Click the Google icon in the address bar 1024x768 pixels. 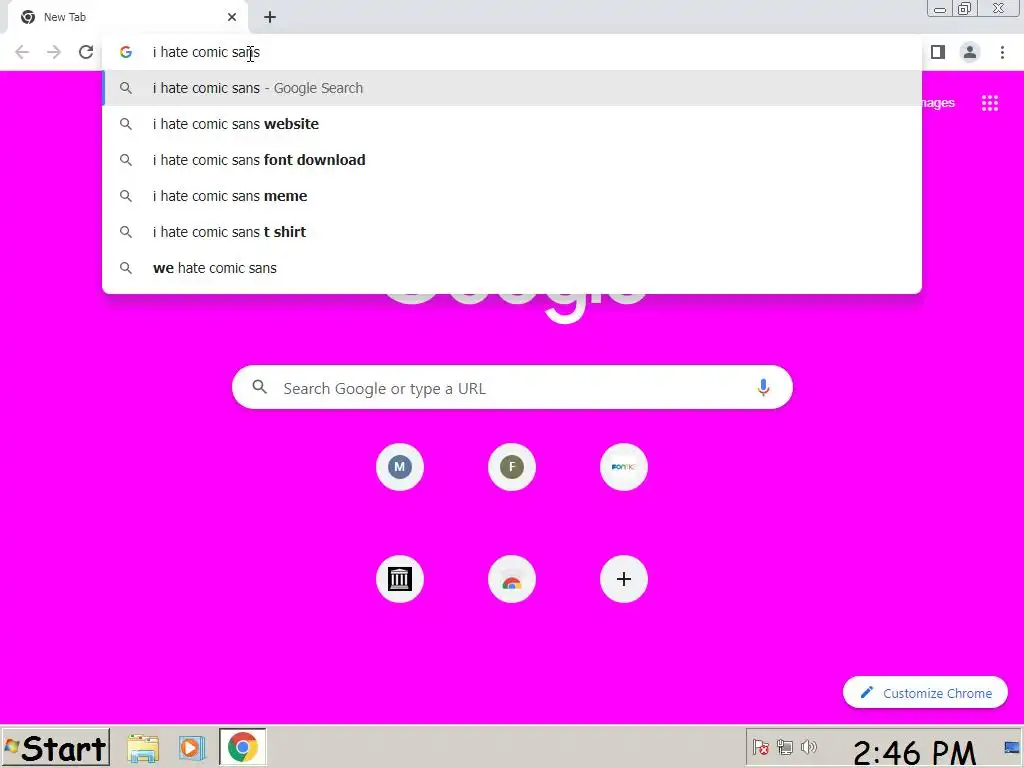(x=126, y=52)
